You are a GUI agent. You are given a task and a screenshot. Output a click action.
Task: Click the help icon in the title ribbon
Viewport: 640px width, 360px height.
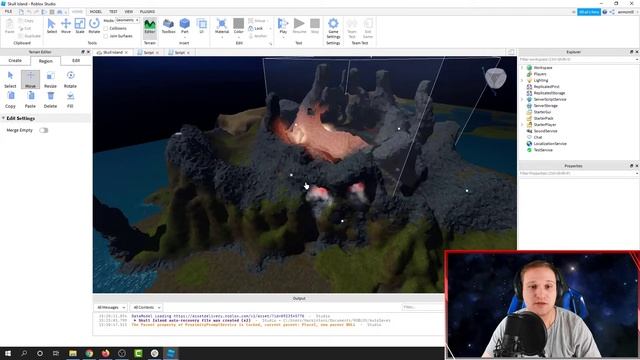click(604, 12)
